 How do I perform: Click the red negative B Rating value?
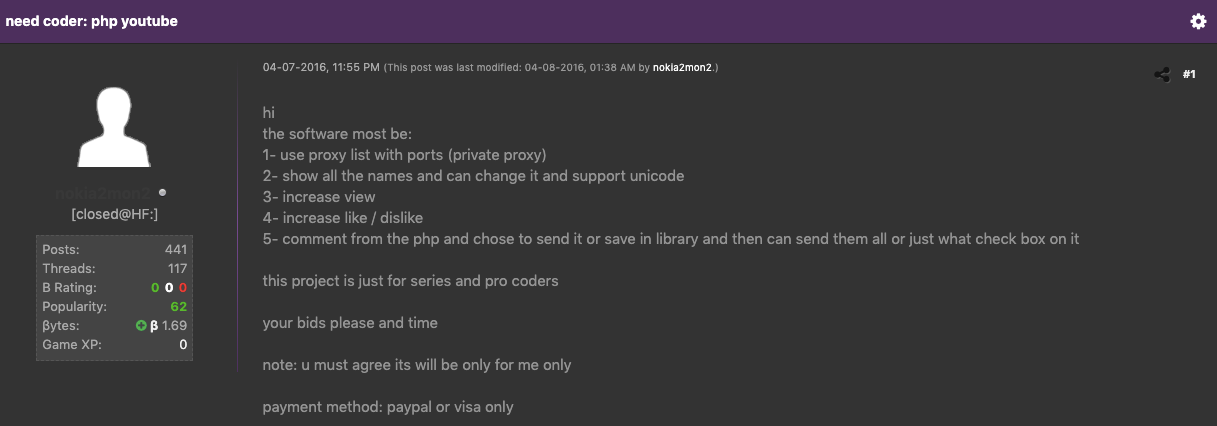coord(183,287)
